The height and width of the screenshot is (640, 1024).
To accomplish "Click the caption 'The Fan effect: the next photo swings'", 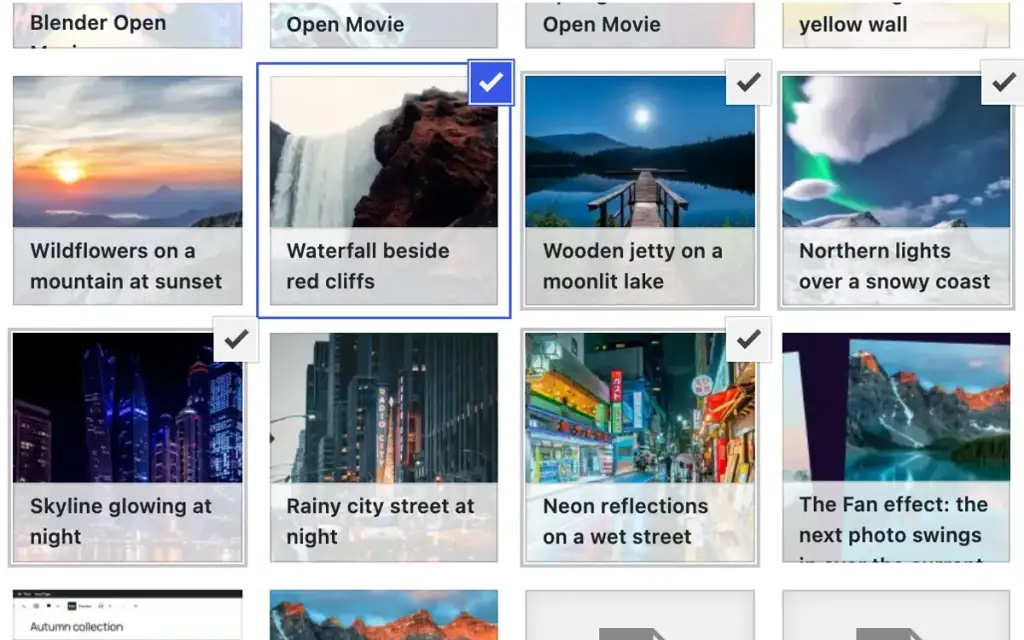I will pyautogui.click(x=893, y=520).
